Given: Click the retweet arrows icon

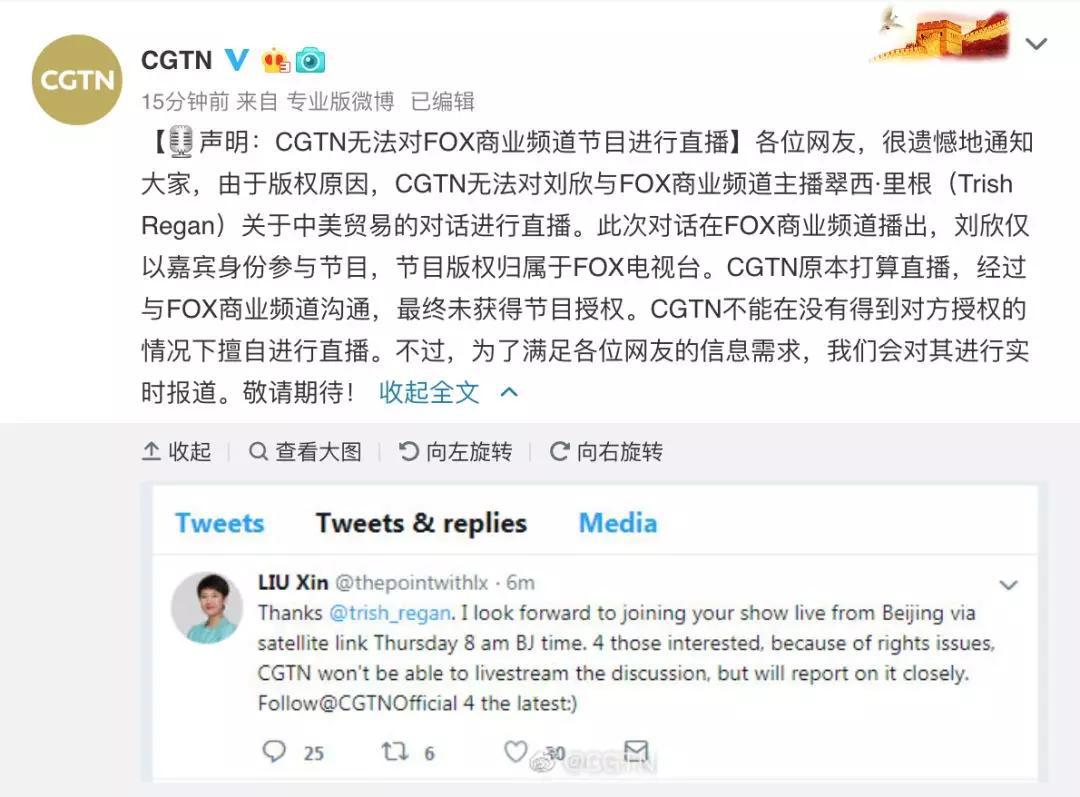Looking at the screenshot, I should point(395,751).
